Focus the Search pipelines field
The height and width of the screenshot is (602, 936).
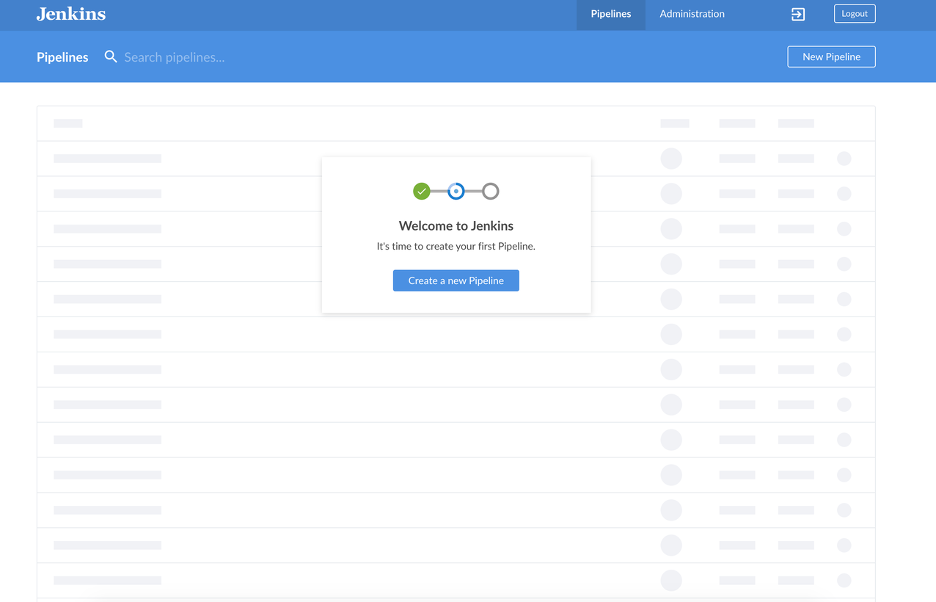point(174,57)
